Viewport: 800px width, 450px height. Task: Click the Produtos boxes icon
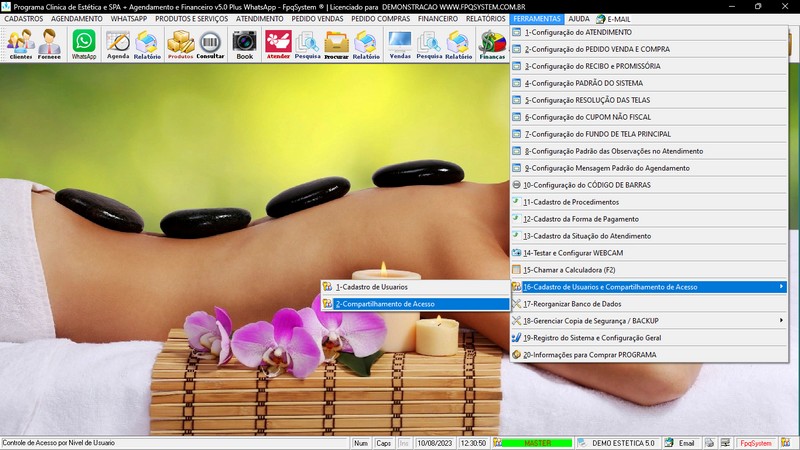point(180,43)
